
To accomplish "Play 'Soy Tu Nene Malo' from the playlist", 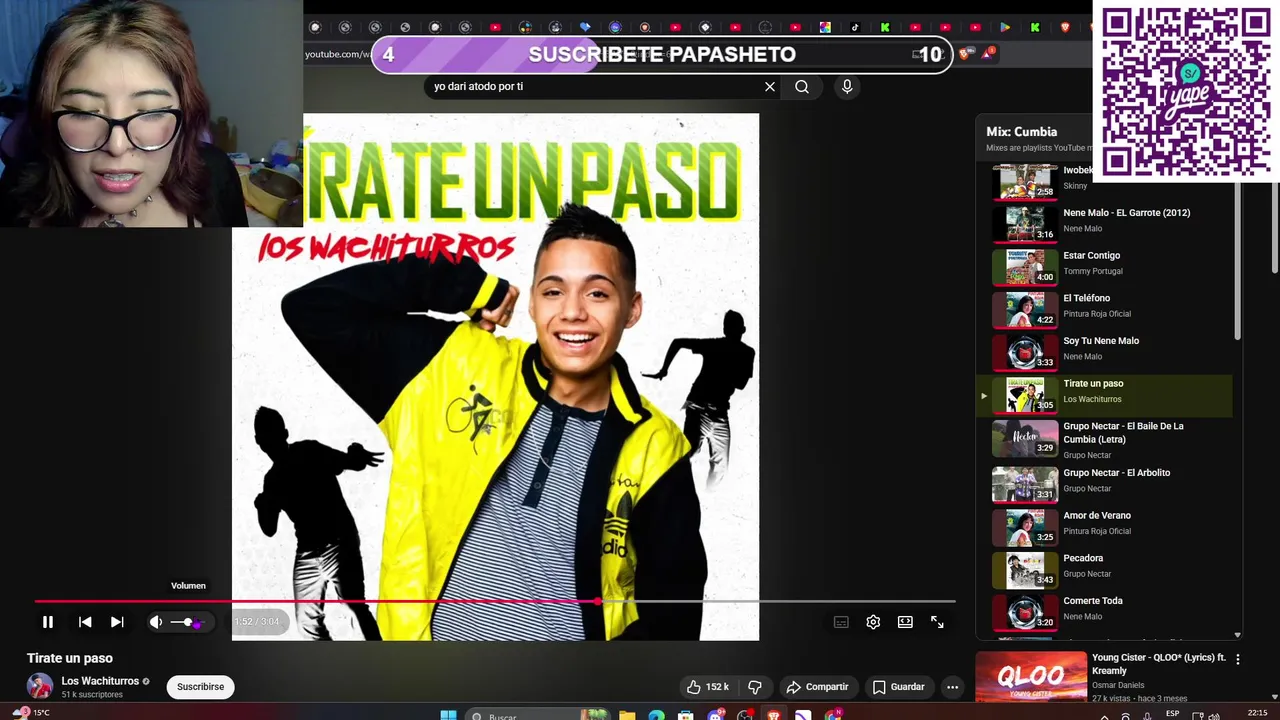I will pyautogui.click(x=1104, y=351).
